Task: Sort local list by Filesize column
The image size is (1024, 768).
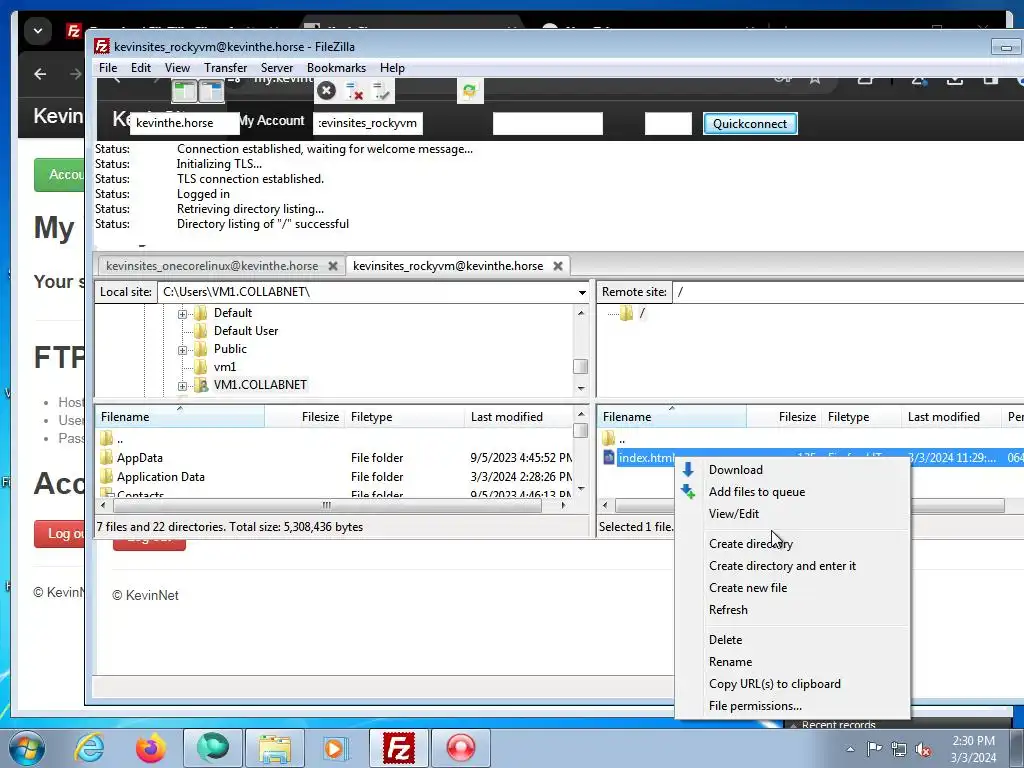Action: (304, 417)
